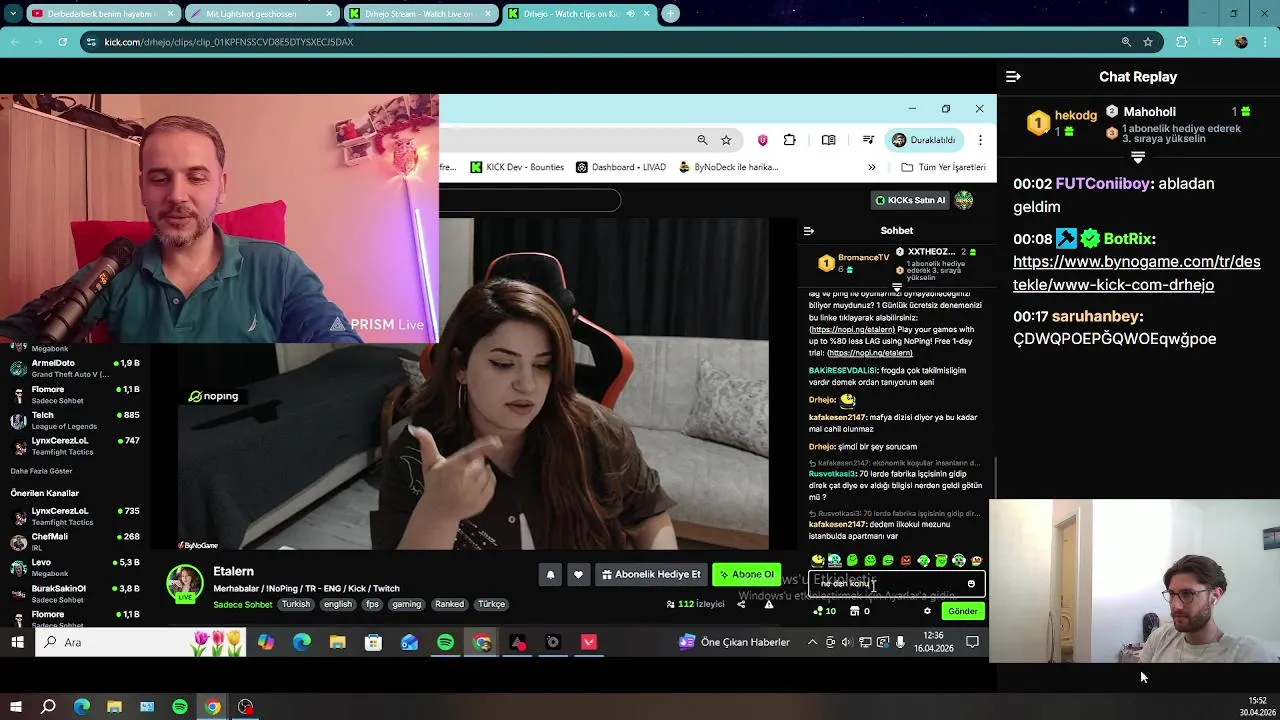
Task: Click microphone tray icon in streamed taskbar
Action: [x=901, y=642]
